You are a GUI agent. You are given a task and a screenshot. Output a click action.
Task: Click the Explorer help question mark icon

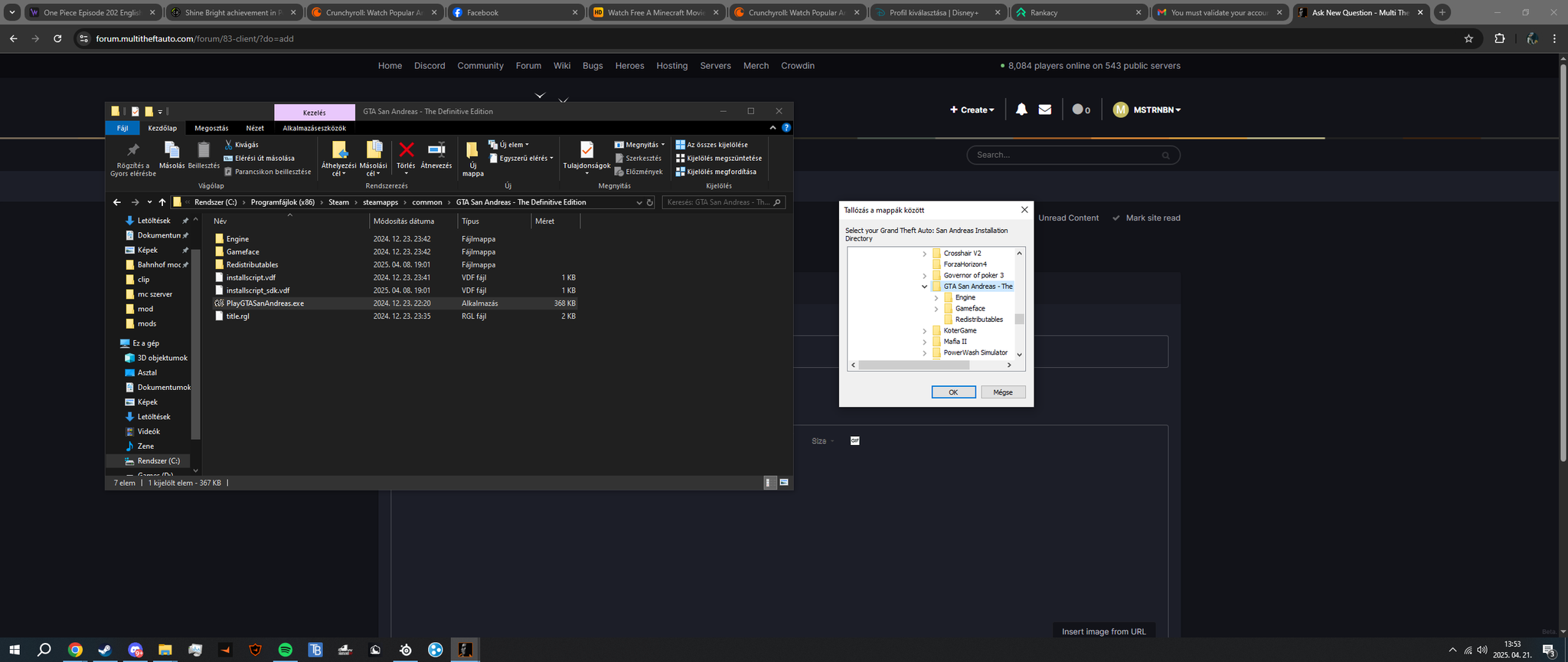[786, 128]
